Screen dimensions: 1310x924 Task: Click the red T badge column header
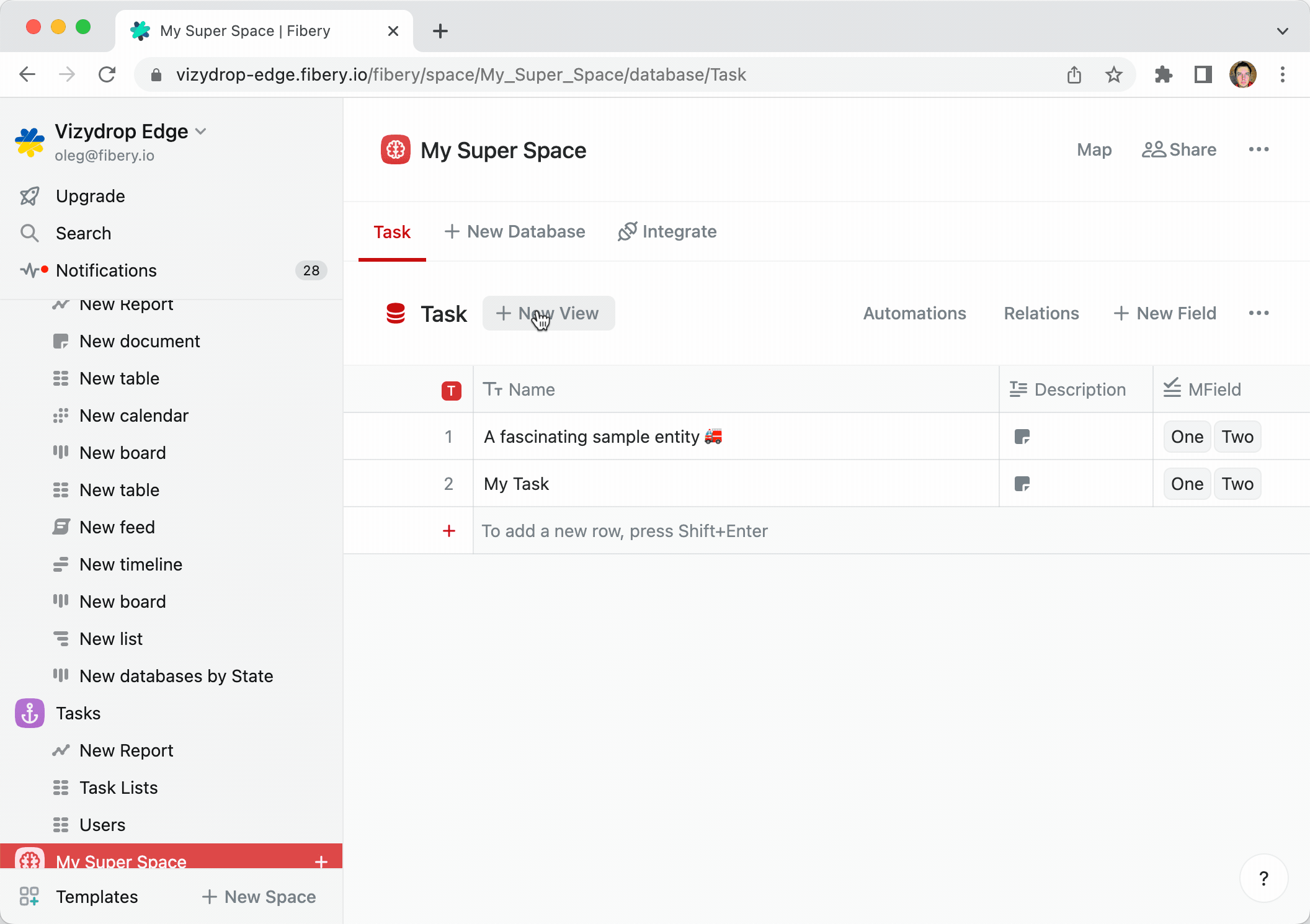tap(451, 391)
